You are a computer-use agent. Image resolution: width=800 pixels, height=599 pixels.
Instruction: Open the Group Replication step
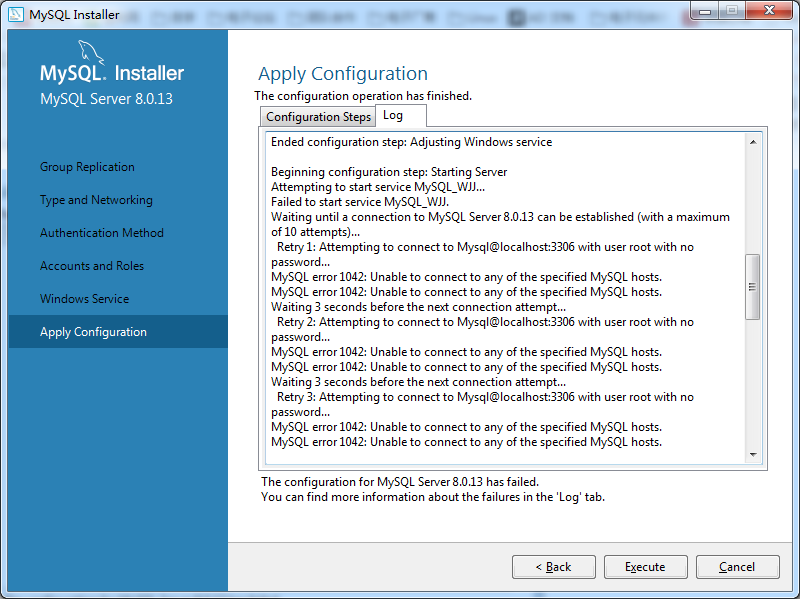87,167
